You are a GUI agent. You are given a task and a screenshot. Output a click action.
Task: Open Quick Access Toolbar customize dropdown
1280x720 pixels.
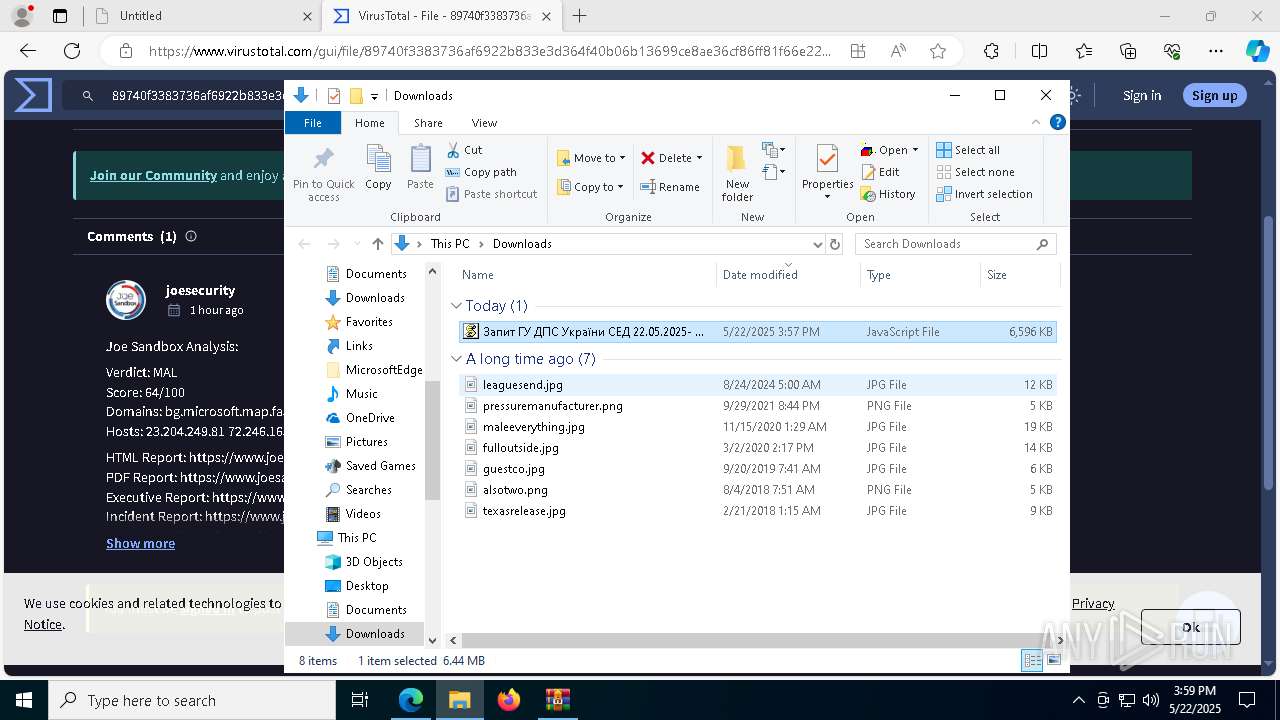tap(374, 96)
